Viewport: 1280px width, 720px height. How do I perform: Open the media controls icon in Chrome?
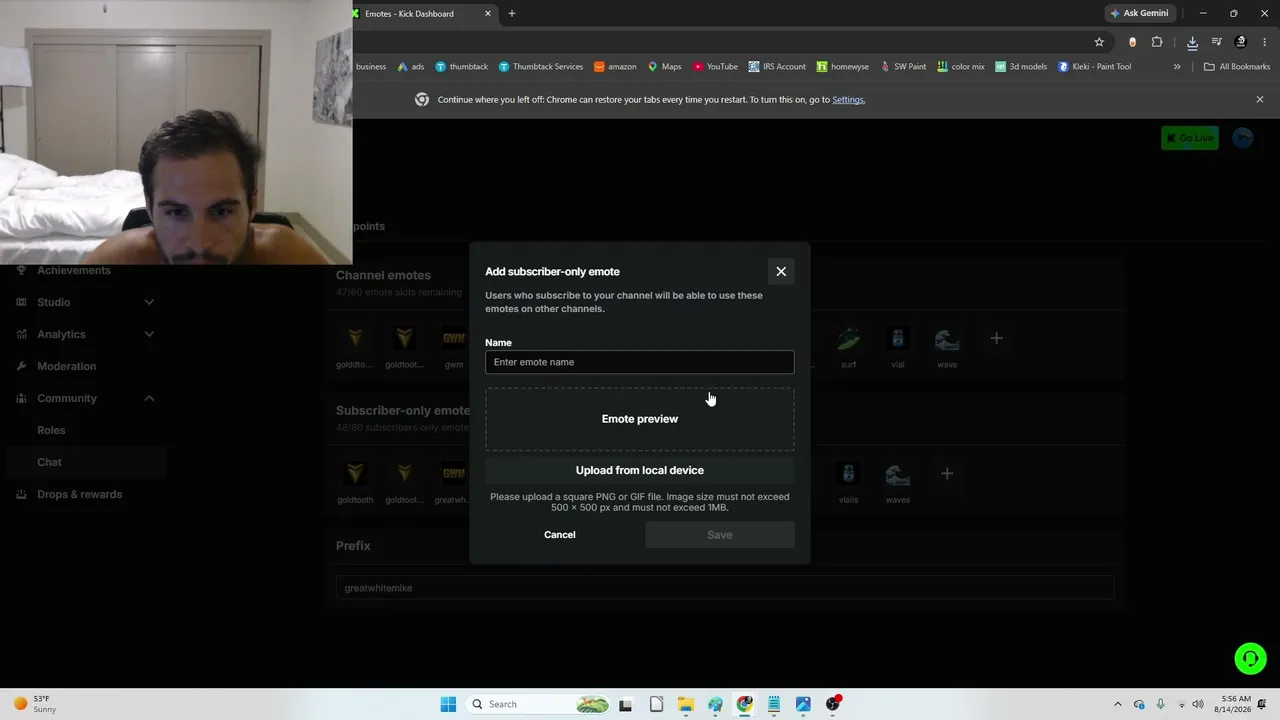tap(1217, 42)
